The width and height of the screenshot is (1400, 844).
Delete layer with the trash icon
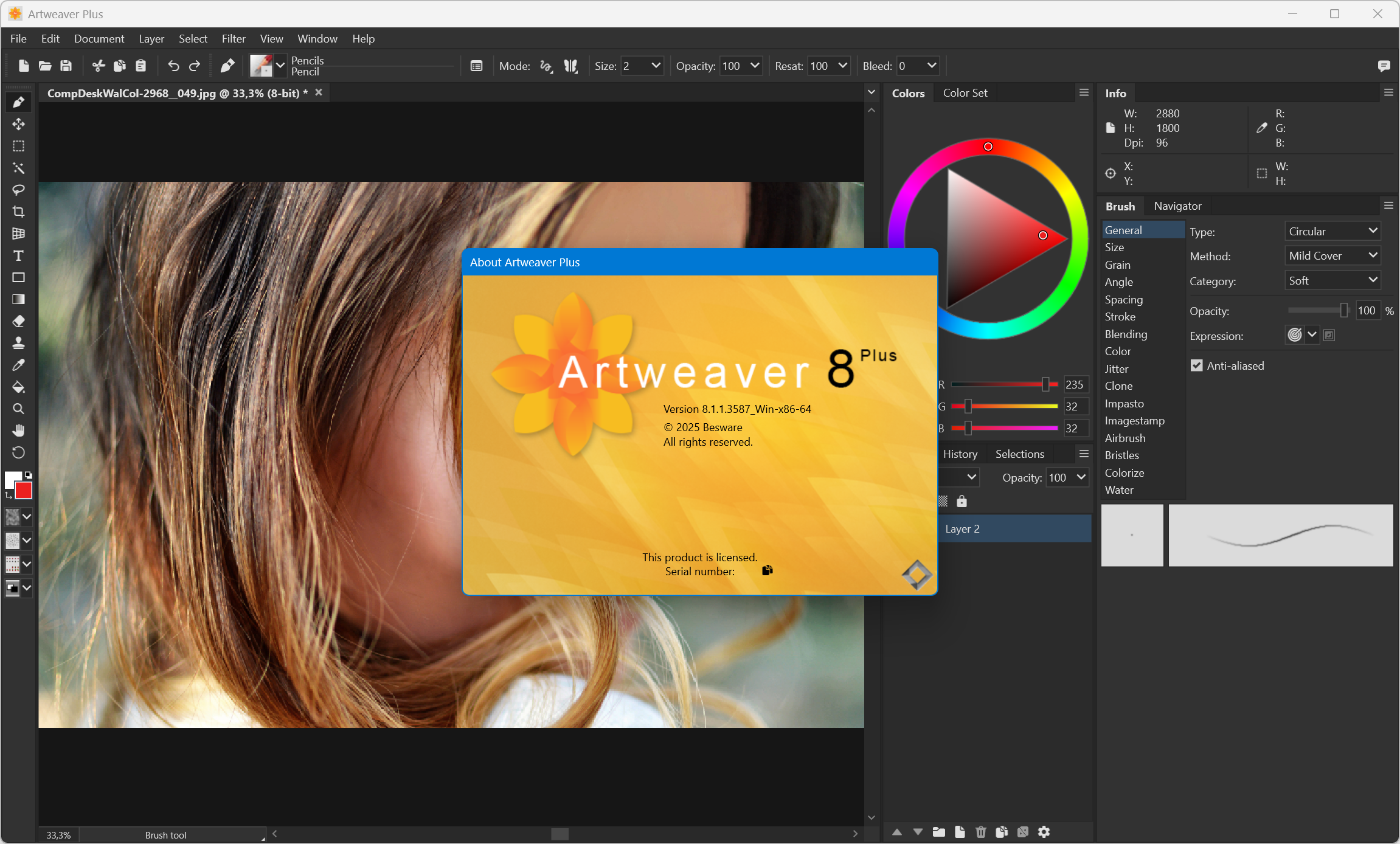pyautogui.click(x=980, y=832)
